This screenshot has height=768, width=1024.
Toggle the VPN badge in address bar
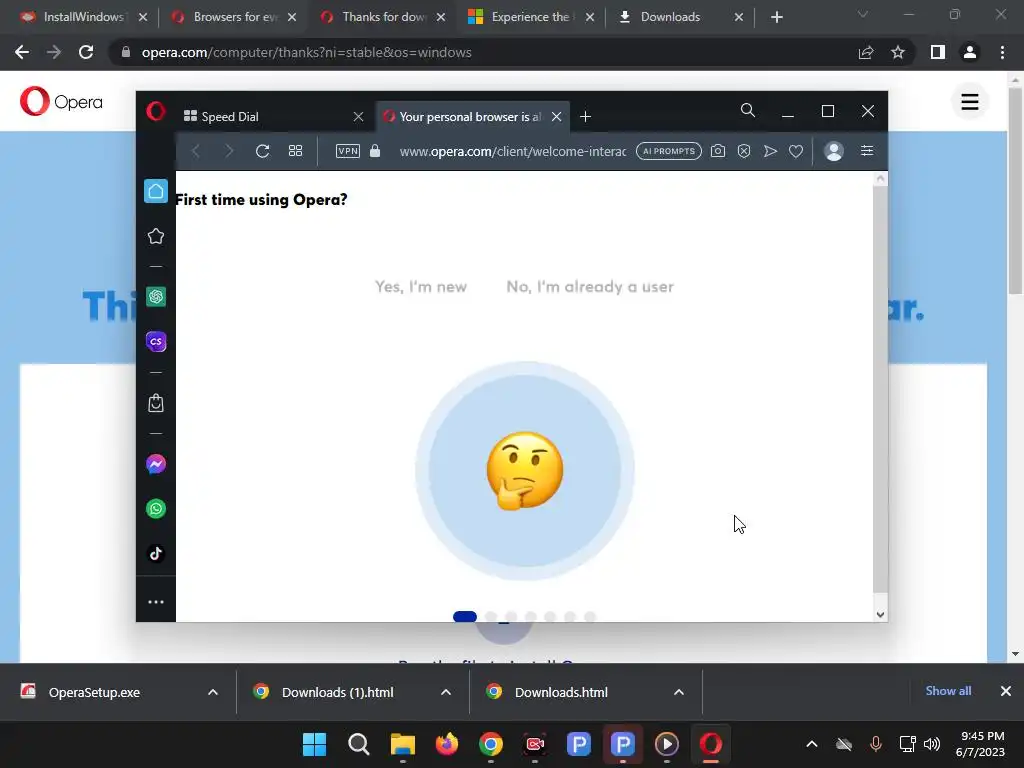tap(347, 152)
